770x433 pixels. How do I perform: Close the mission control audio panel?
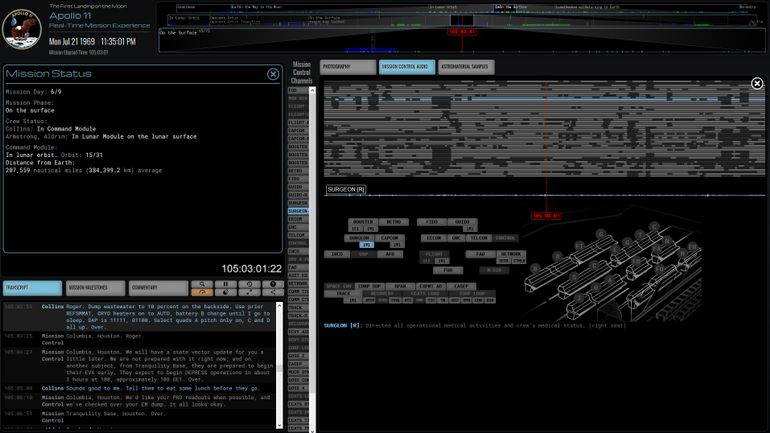tap(757, 84)
